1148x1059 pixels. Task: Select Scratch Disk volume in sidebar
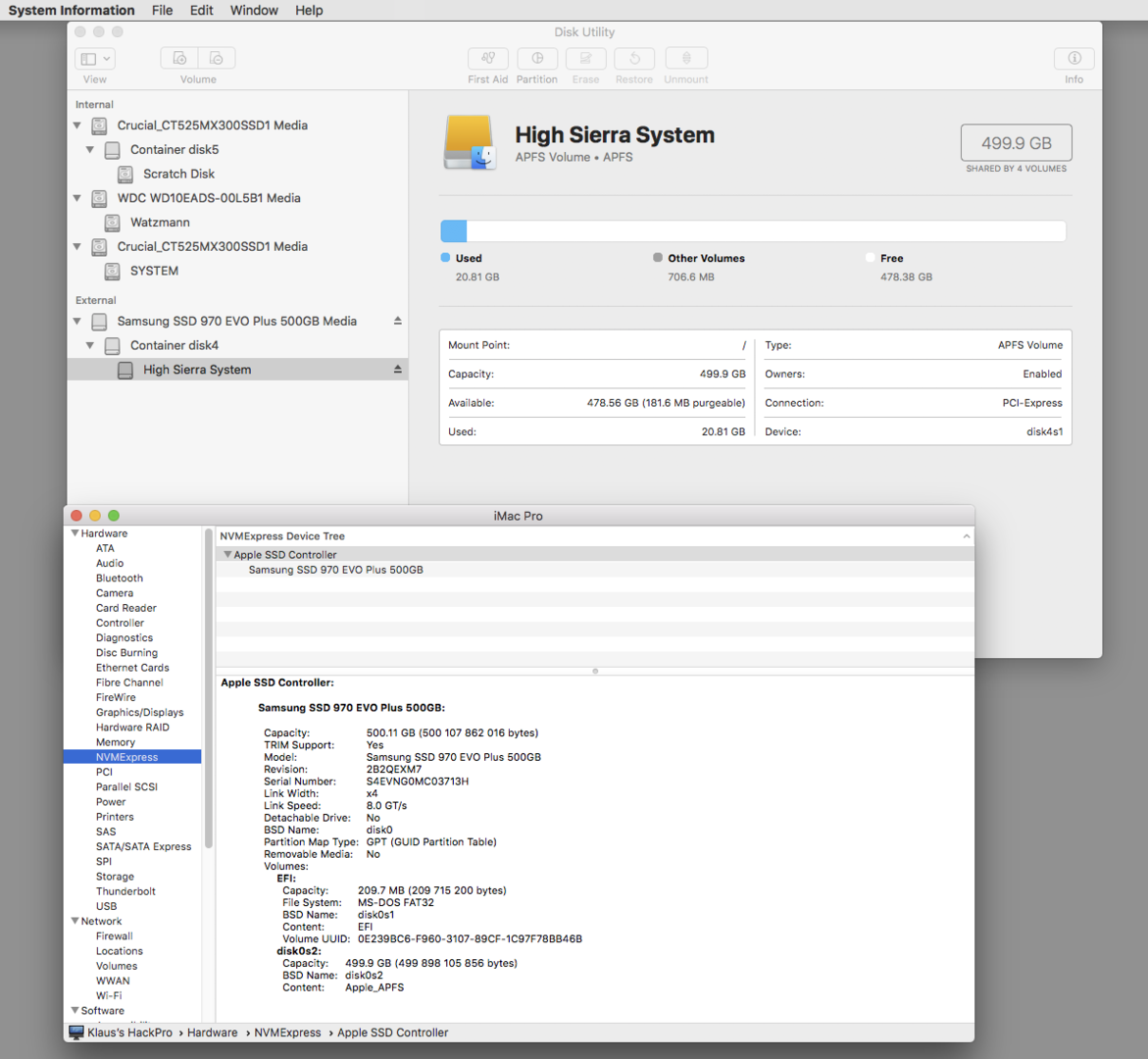pyautogui.click(x=178, y=174)
